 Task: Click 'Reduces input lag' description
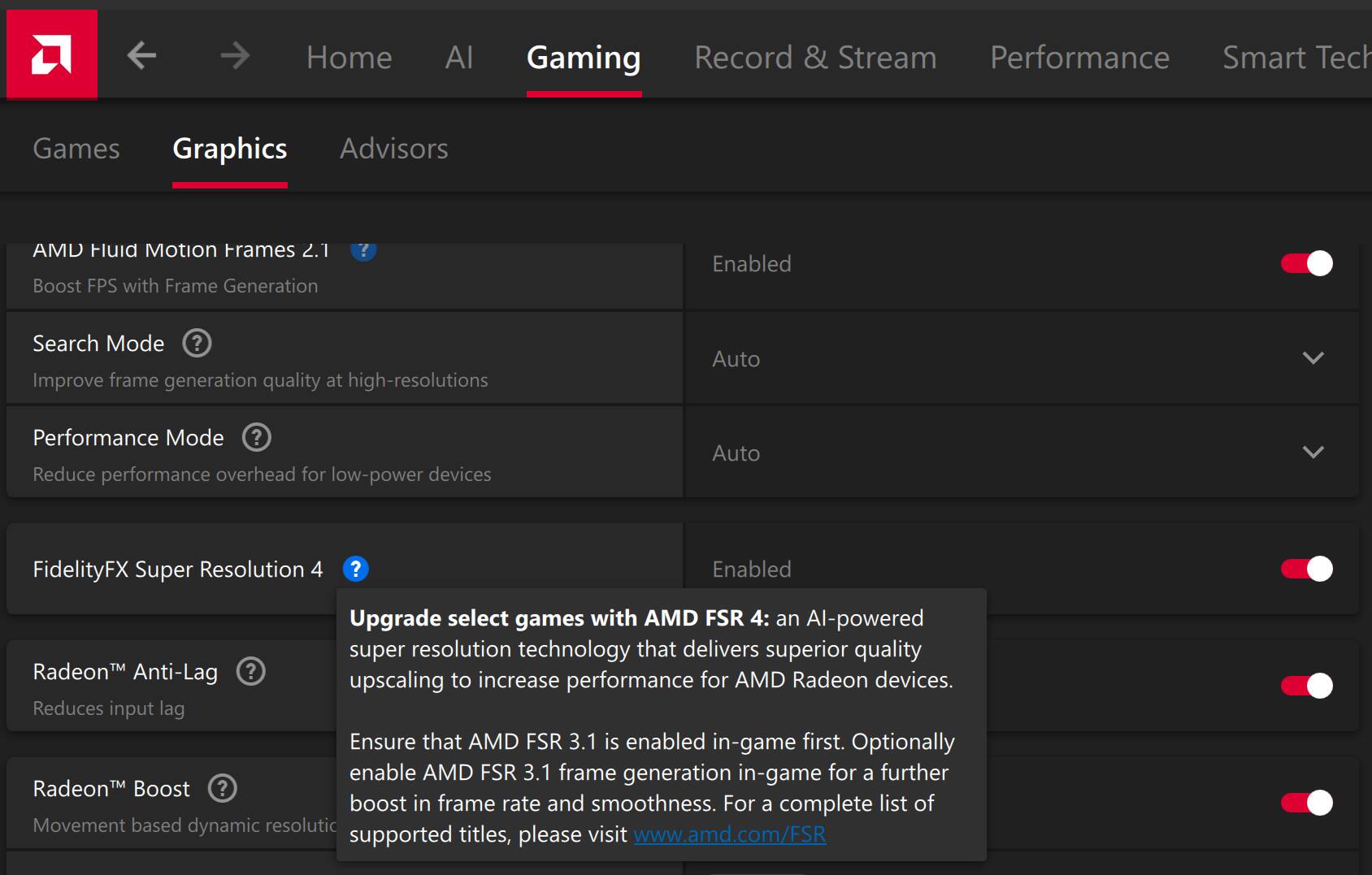tap(109, 708)
